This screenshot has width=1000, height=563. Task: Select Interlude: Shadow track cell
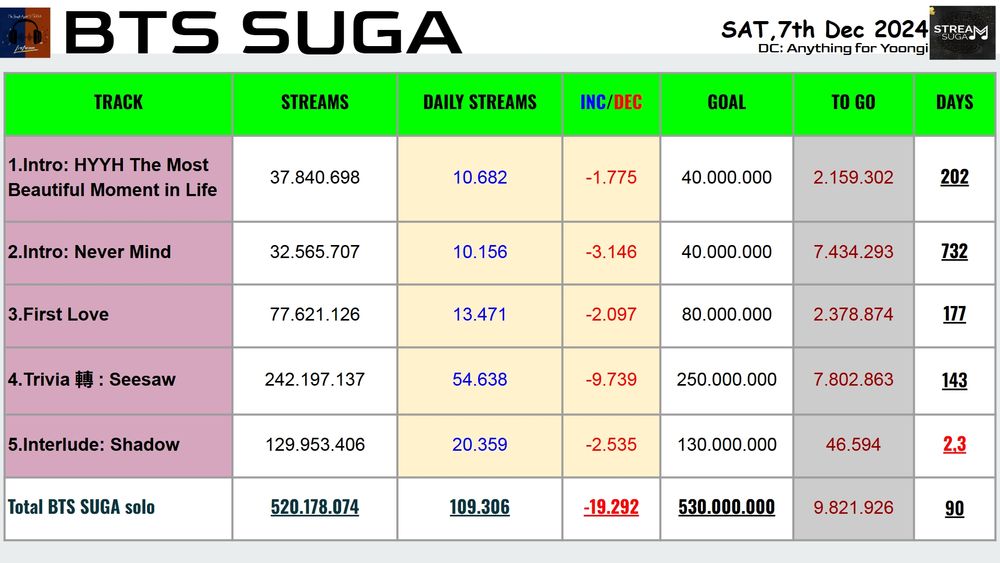[119, 445]
